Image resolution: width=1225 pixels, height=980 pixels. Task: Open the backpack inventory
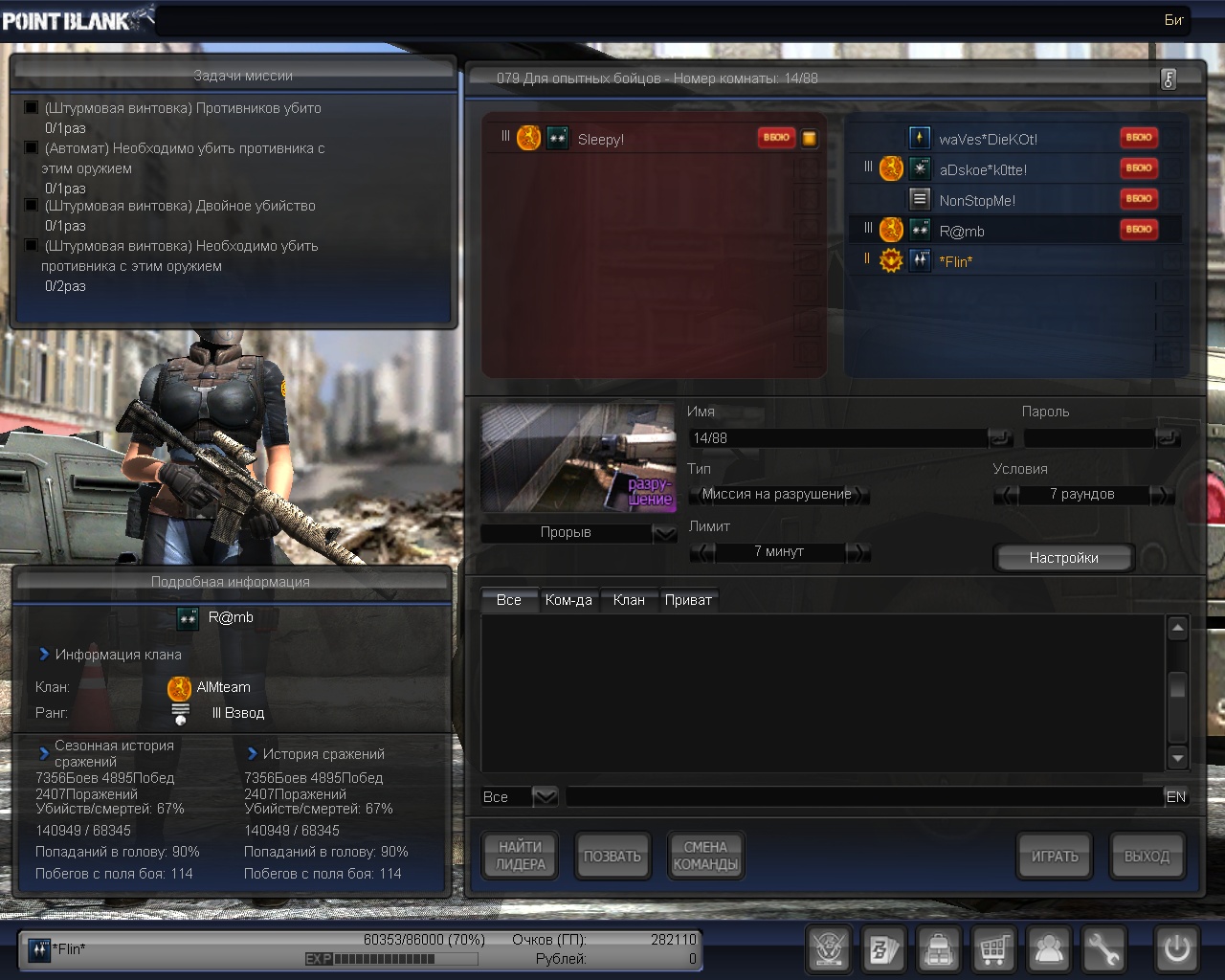coord(939,949)
